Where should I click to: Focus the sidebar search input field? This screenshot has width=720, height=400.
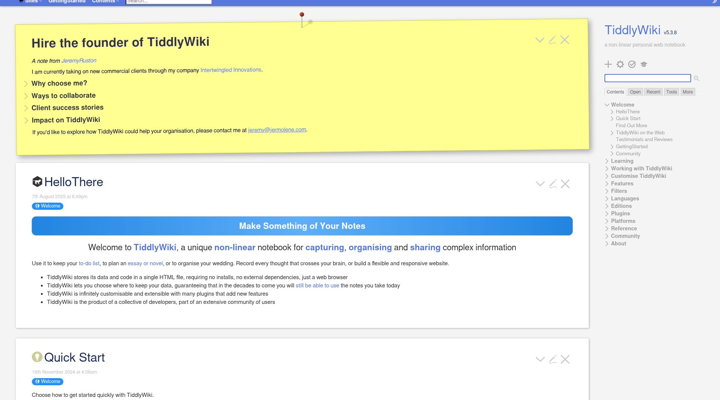click(x=647, y=78)
